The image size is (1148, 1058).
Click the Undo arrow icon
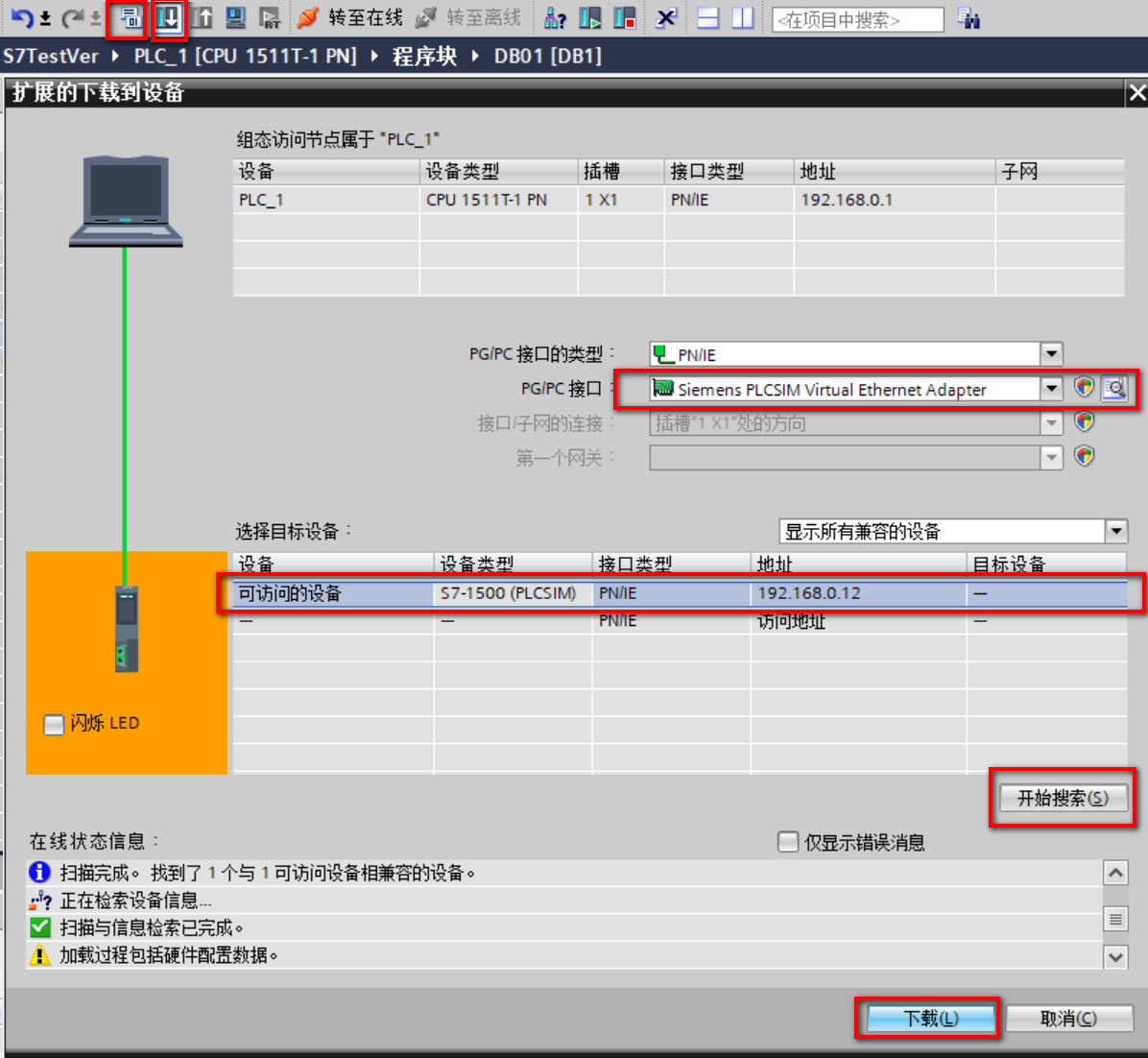coord(22,18)
